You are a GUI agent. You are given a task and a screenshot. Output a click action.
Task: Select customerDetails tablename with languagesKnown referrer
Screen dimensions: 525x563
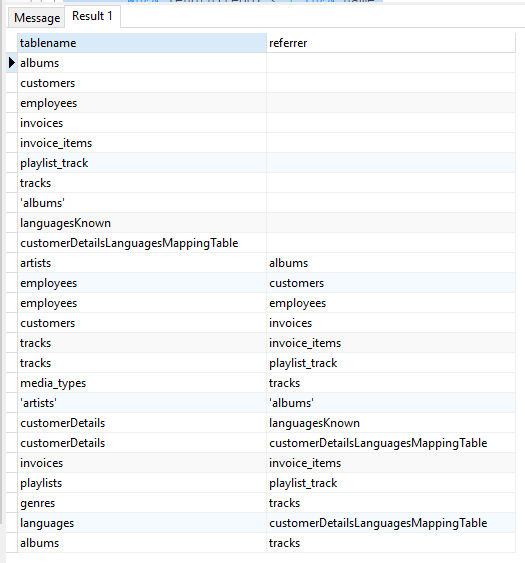[142, 423]
